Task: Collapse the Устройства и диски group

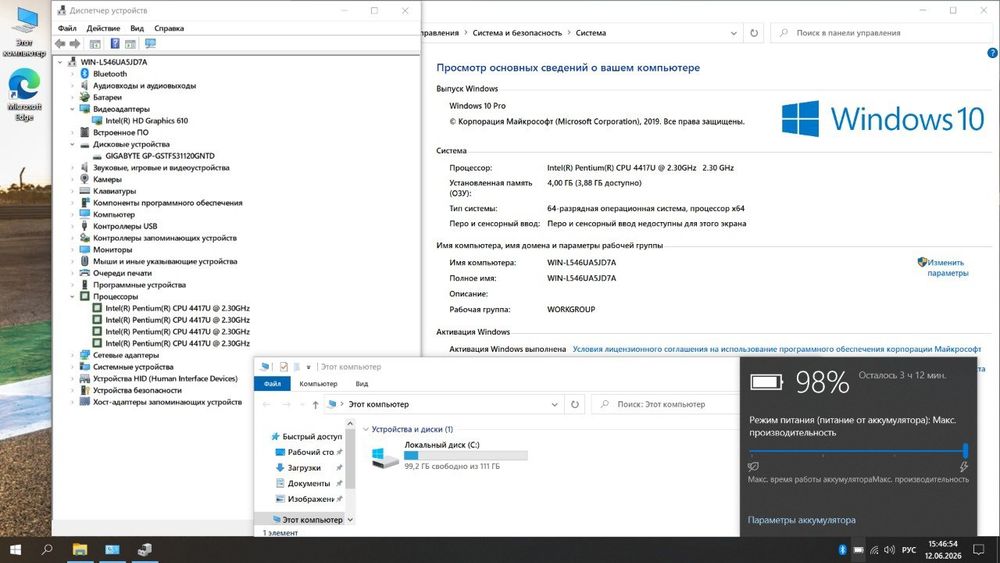Action: coord(366,429)
